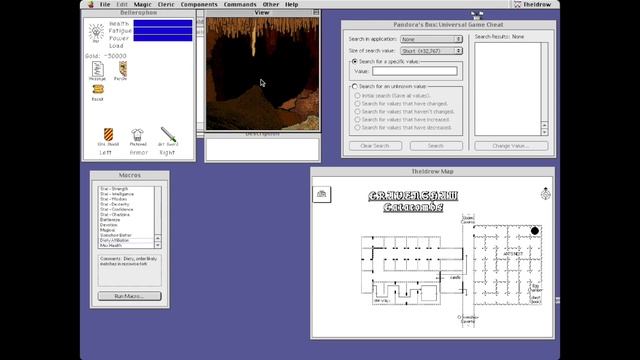Select the Battleaxe macro

[110, 220]
